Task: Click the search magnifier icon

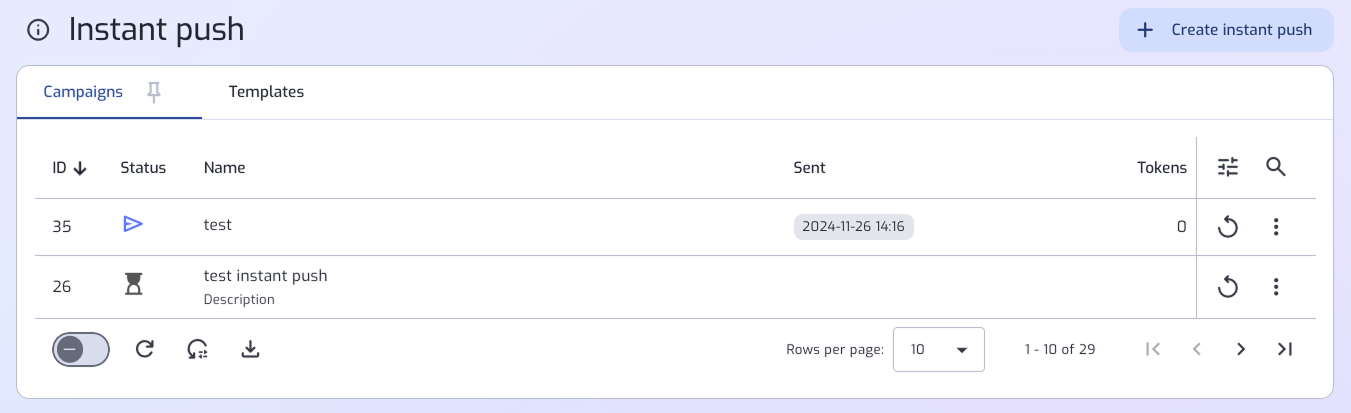Action: click(x=1275, y=167)
